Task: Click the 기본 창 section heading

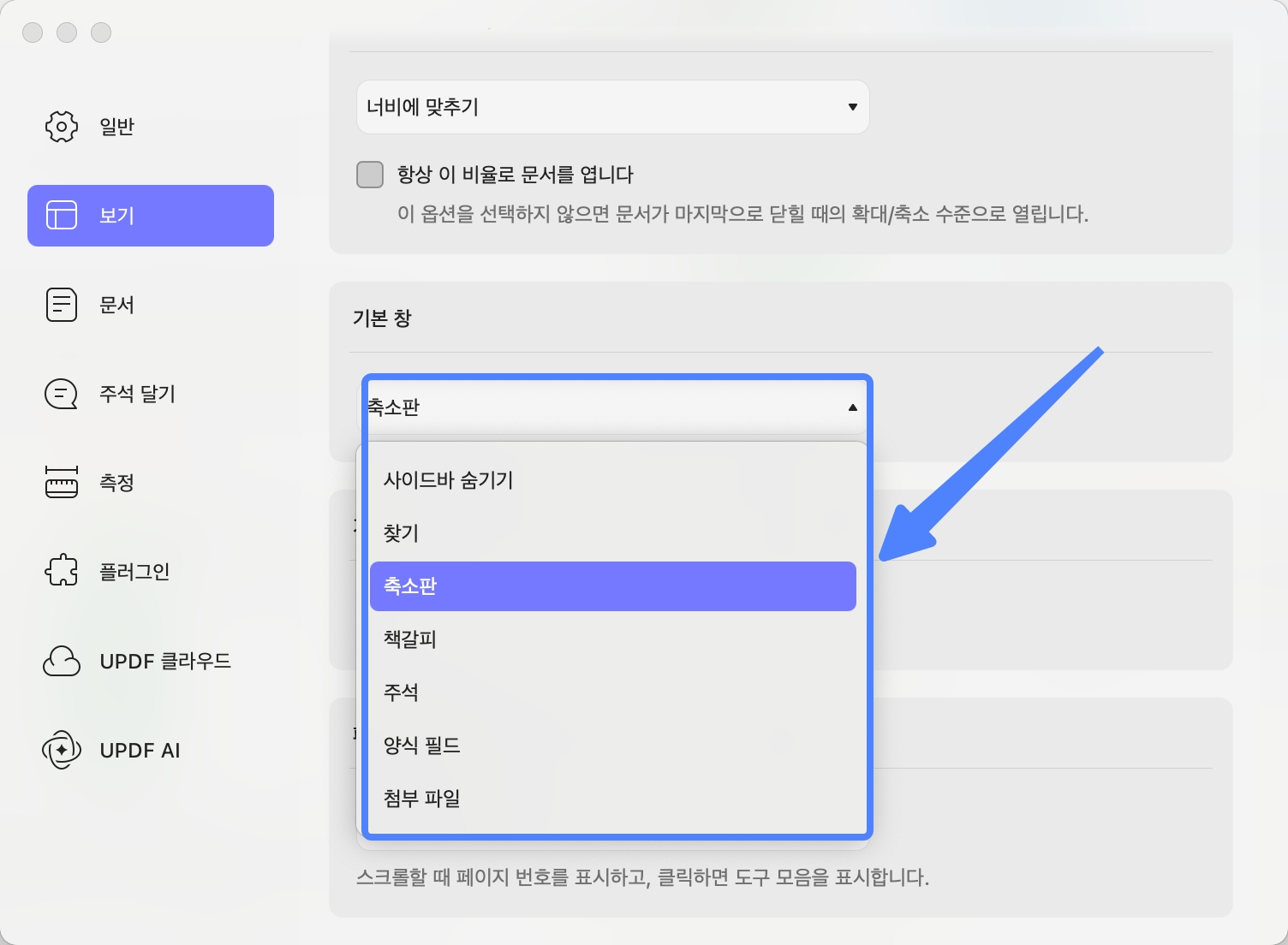Action: [x=382, y=318]
